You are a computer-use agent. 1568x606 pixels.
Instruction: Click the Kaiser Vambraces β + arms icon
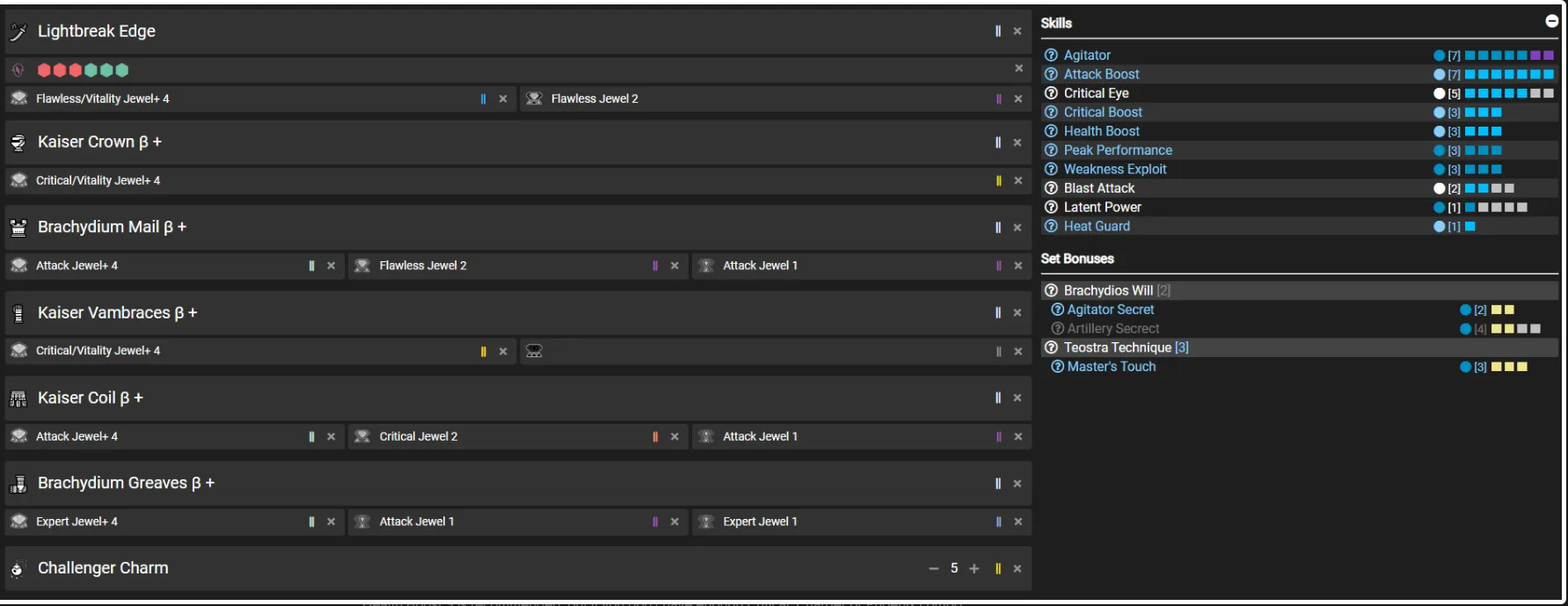tap(18, 313)
